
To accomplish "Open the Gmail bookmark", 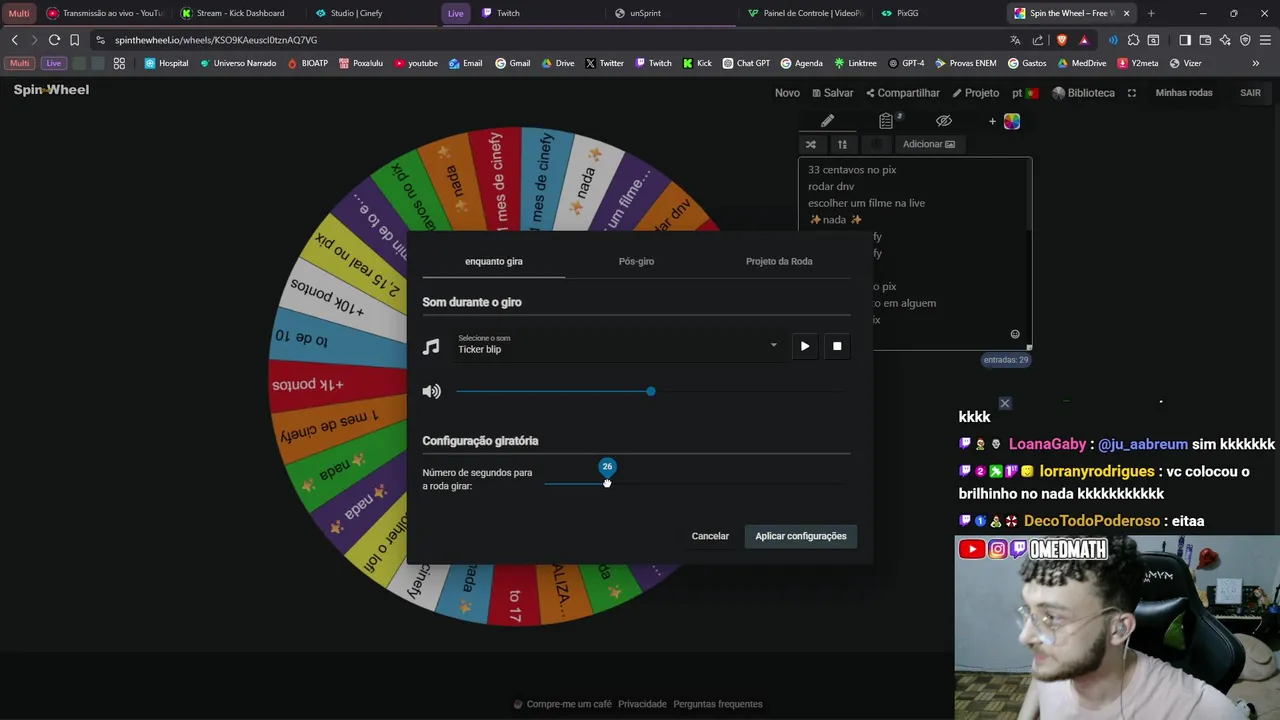I will pos(513,63).
